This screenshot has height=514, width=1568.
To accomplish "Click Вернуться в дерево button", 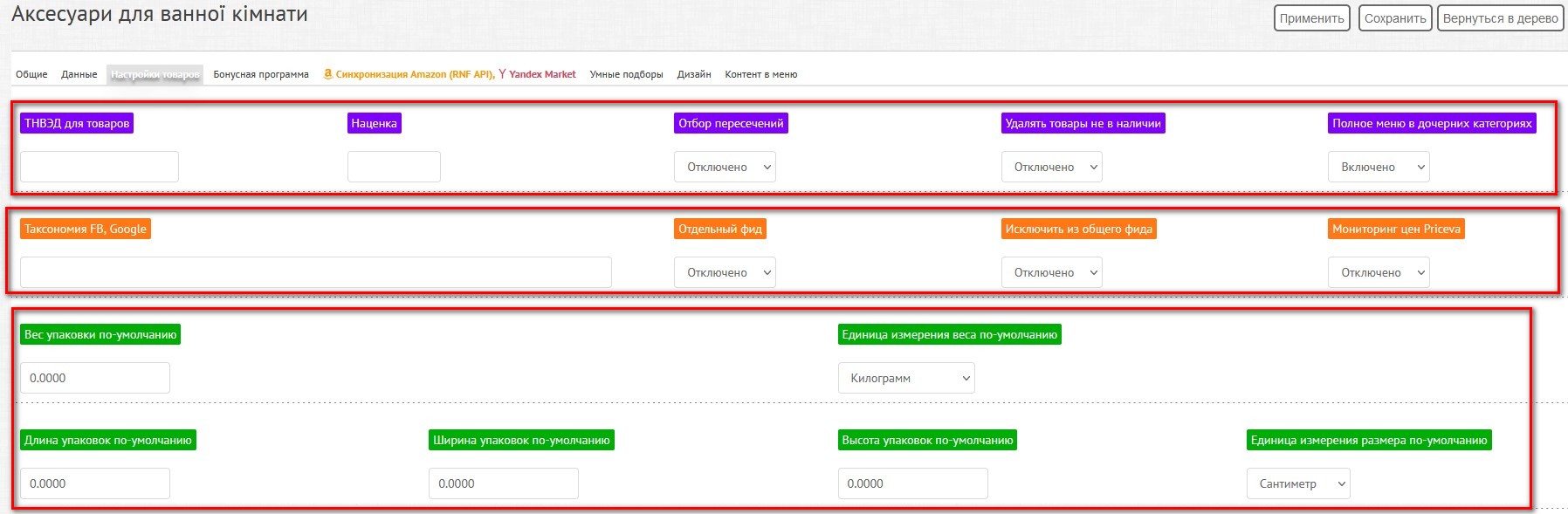I will [1500, 18].
